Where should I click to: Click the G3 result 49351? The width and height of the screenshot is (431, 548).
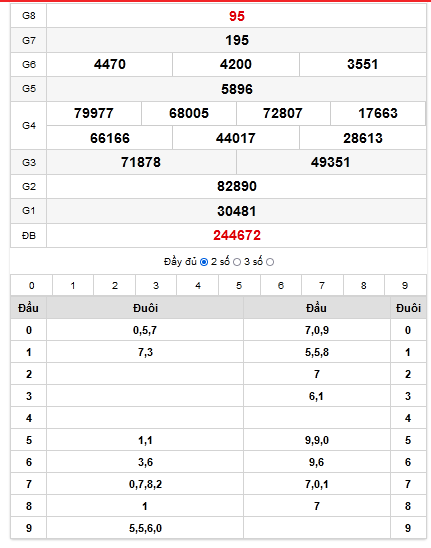[x=330, y=162]
